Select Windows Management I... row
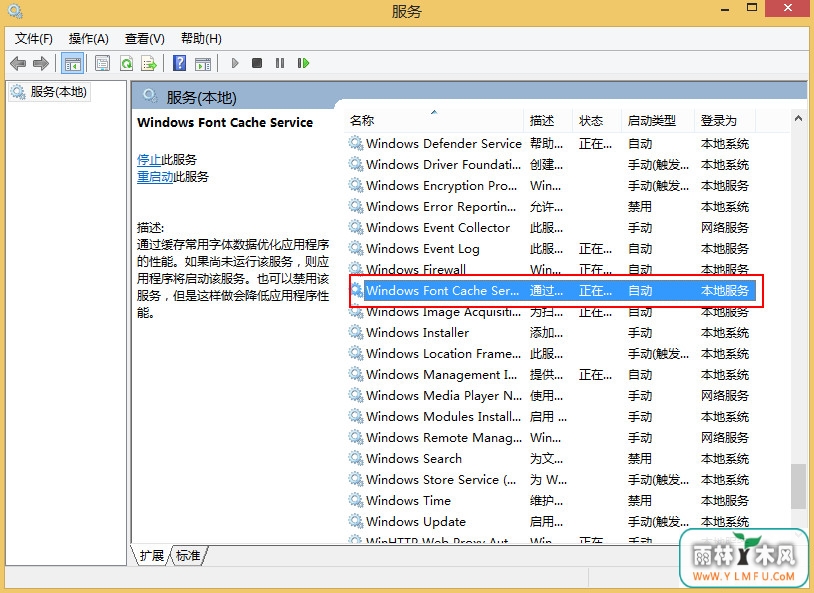The height and width of the screenshot is (593, 814). [x=551, y=374]
